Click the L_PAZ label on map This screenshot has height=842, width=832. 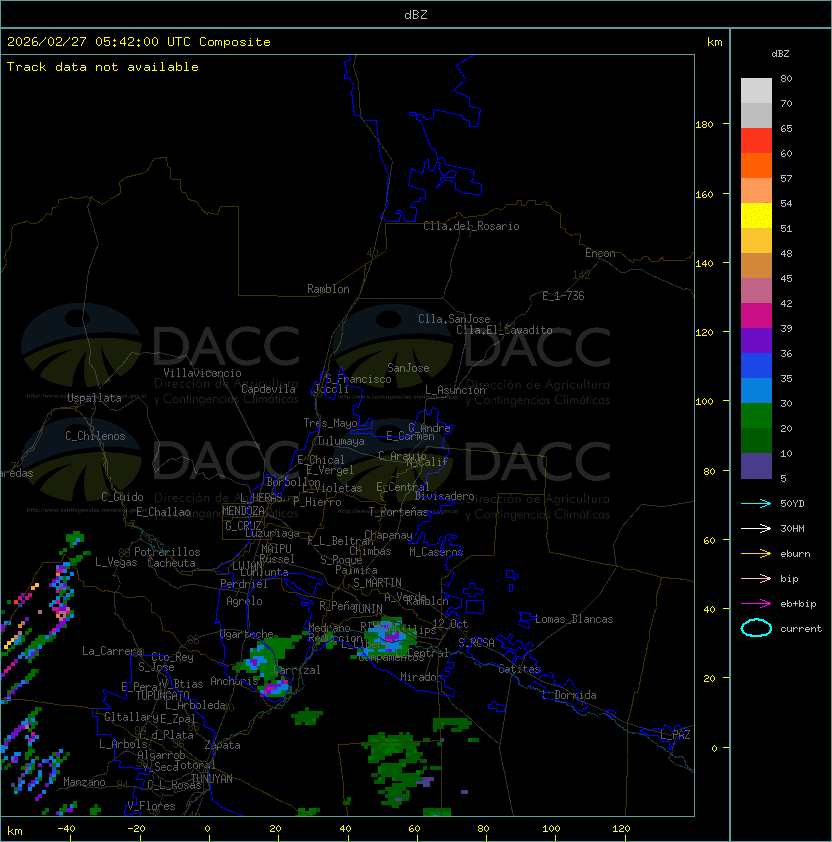(675, 735)
